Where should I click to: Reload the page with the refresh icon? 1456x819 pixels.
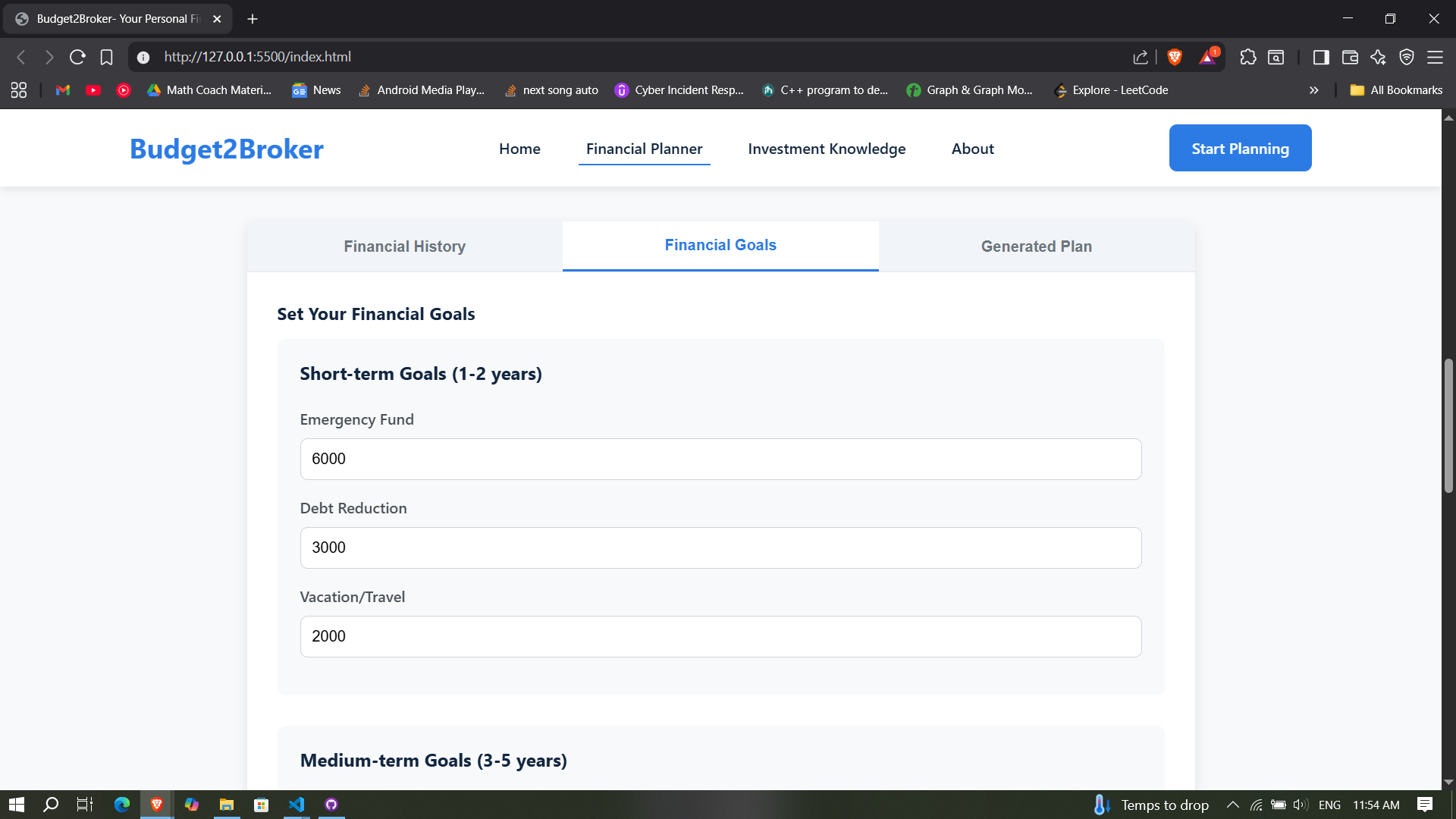pos(77,57)
